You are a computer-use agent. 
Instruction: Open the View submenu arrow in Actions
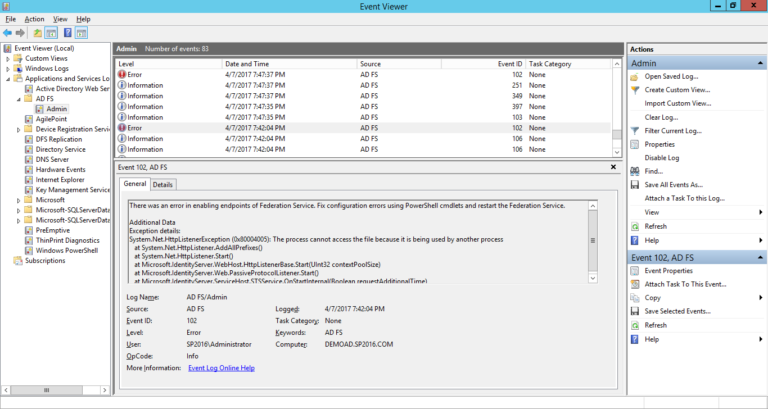pos(761,212)
